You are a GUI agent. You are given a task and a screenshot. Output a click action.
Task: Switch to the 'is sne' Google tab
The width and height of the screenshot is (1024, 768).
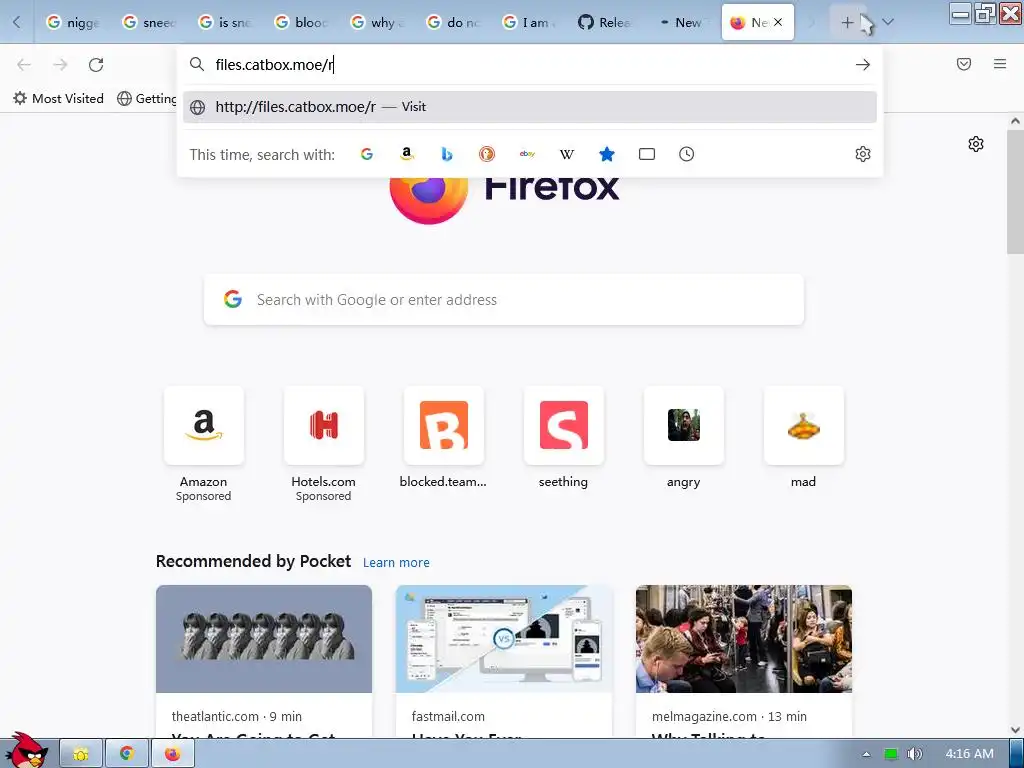click(225, 22)
